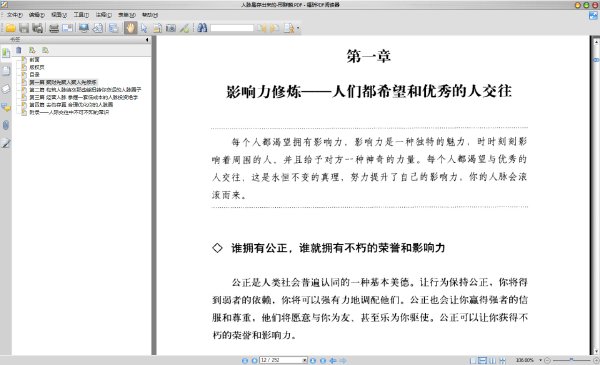
Task: Select the 第二章 bookmark
Action: (x=85, y=90)
